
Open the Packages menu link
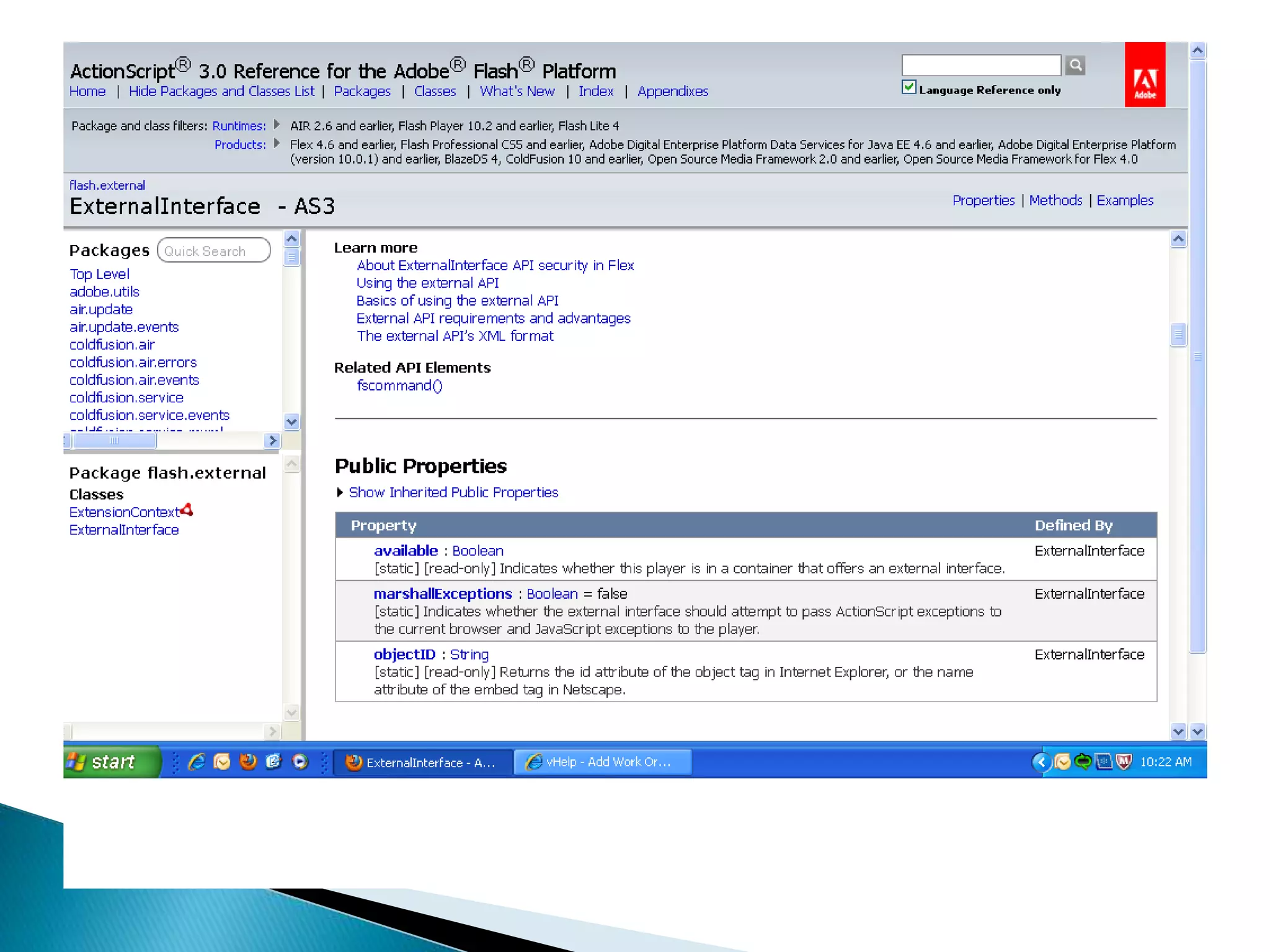pos(362,91)
